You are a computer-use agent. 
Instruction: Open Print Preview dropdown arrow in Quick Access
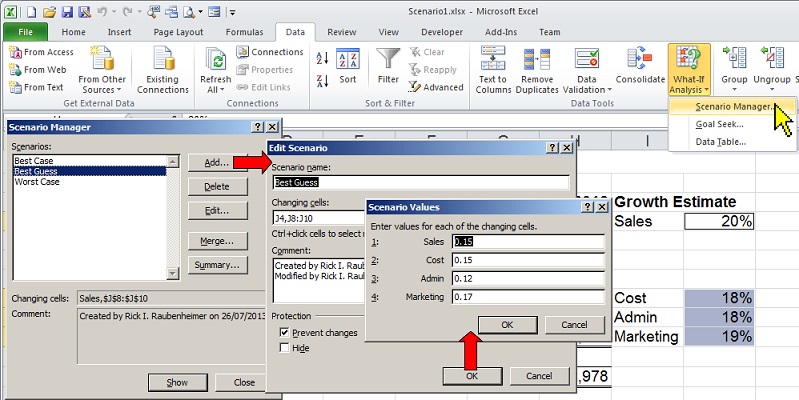tap(201, 11)
